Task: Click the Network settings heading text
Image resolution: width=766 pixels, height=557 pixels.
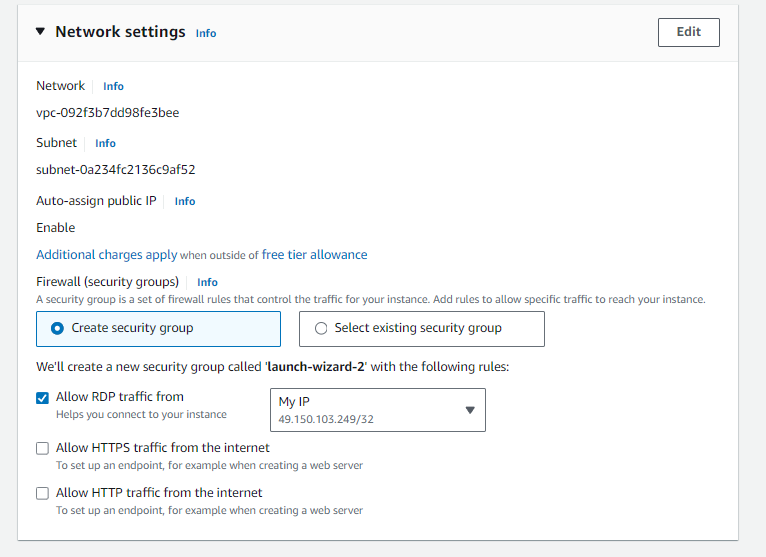Action: tap(120, 32)
